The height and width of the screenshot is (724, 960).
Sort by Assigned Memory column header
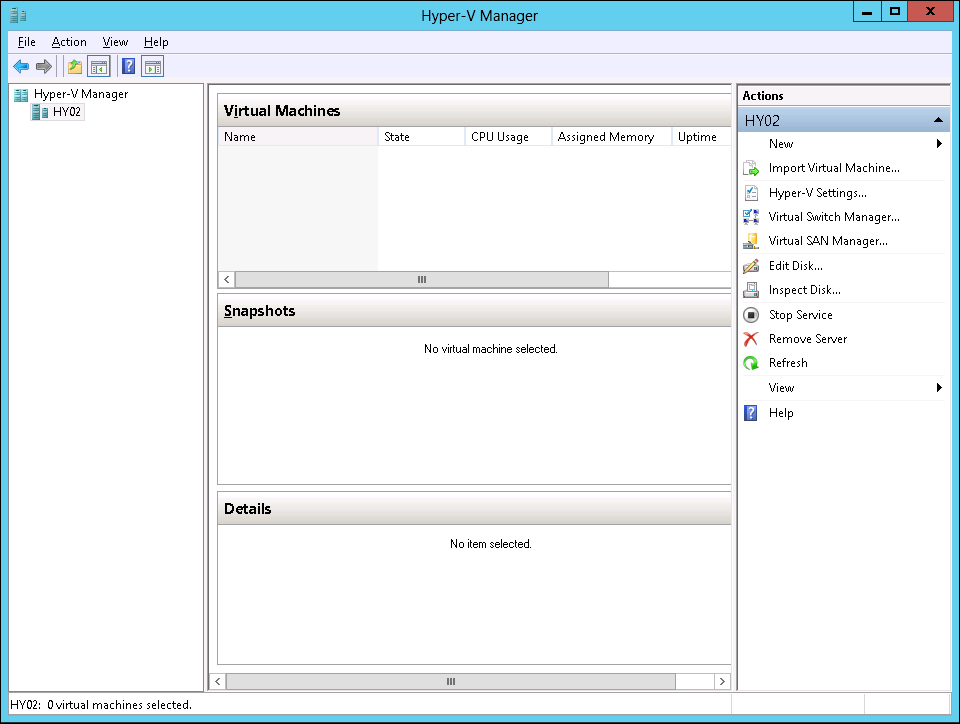click(612, 137)
